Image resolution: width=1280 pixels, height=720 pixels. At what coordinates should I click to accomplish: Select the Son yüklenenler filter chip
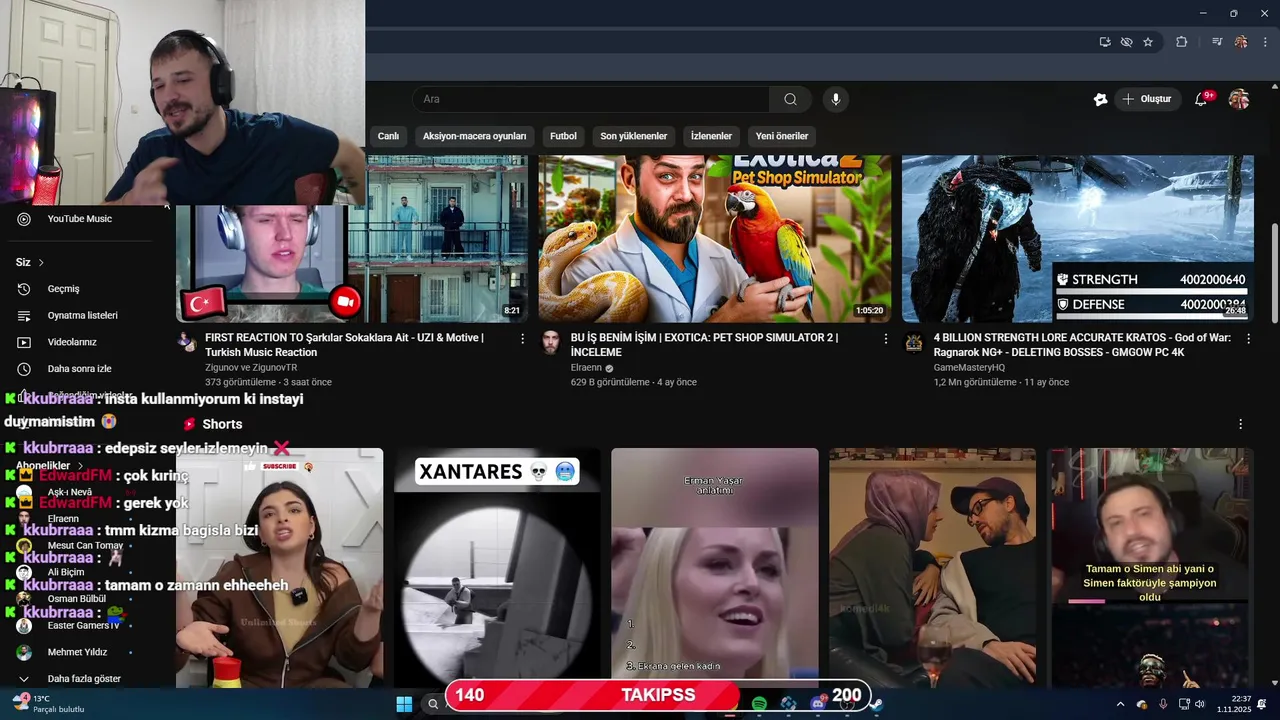point(633,136)
